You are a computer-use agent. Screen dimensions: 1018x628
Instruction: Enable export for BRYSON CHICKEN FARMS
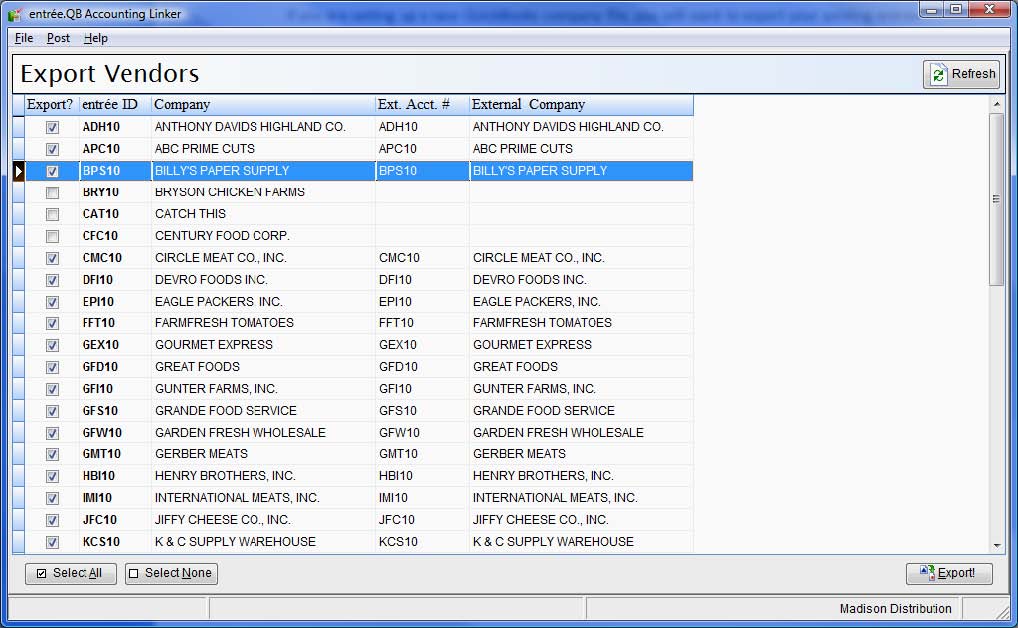(x=51, y=192)
